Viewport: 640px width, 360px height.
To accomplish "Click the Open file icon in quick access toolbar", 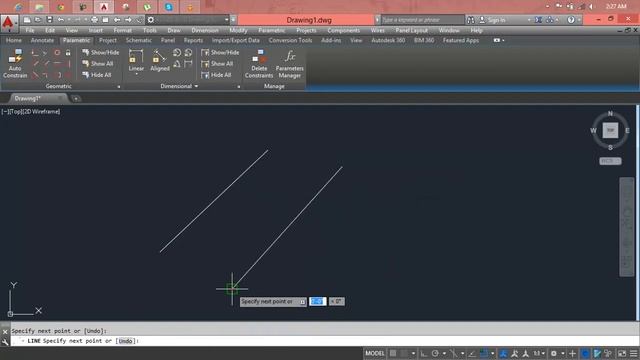I will point(38,20).
